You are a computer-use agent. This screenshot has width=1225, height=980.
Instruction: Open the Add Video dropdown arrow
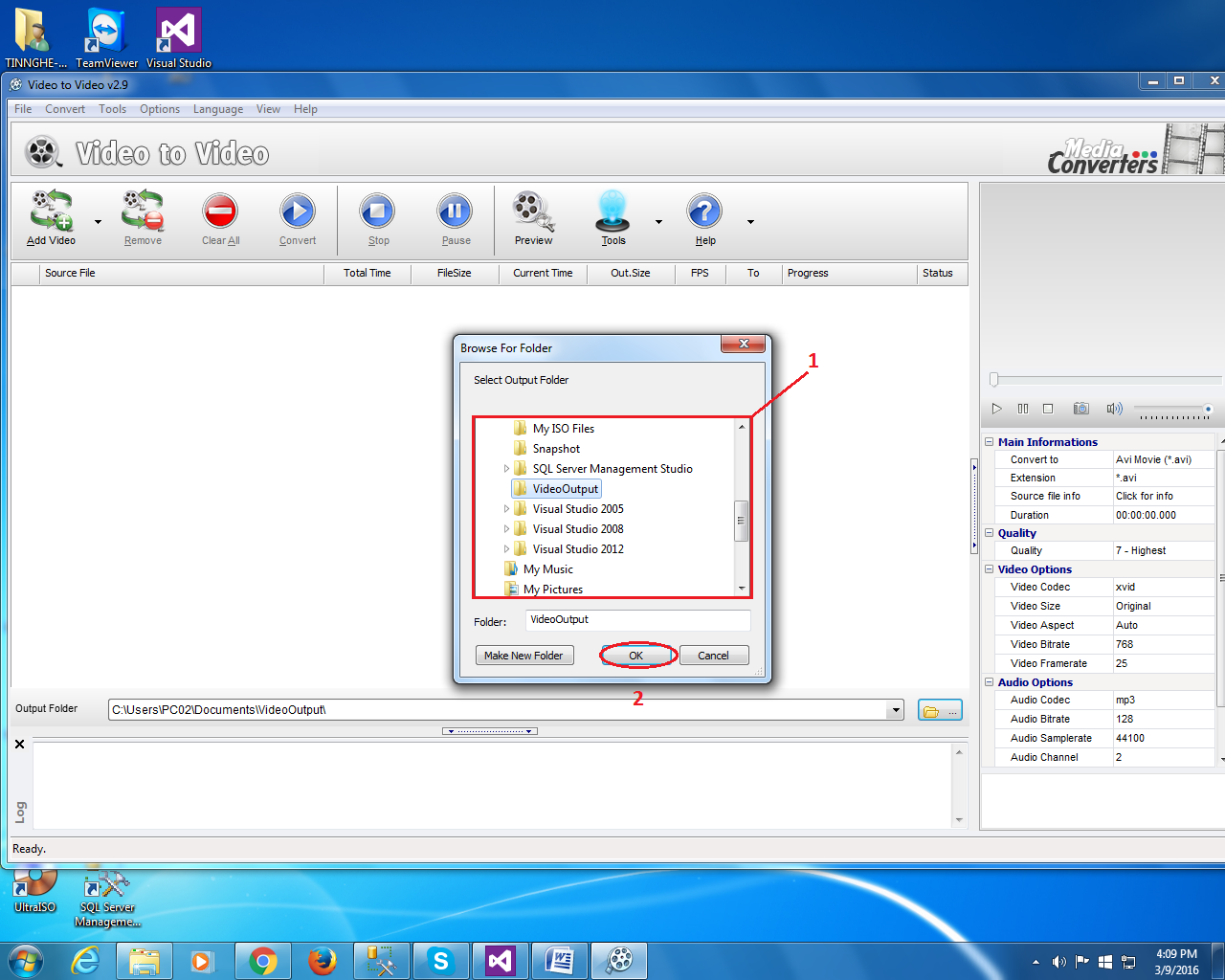98,222
